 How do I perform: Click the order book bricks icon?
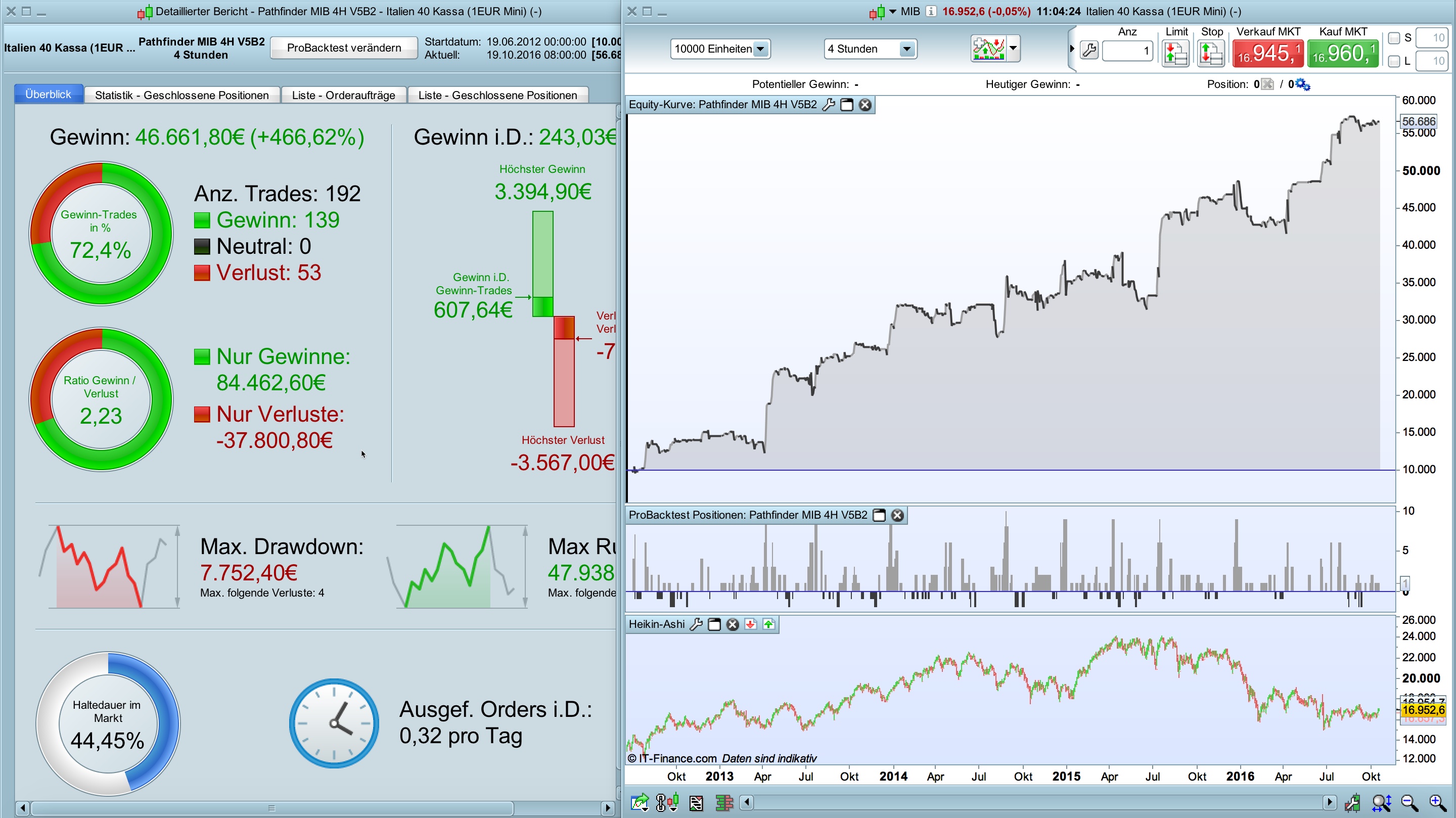pos(724,803)
